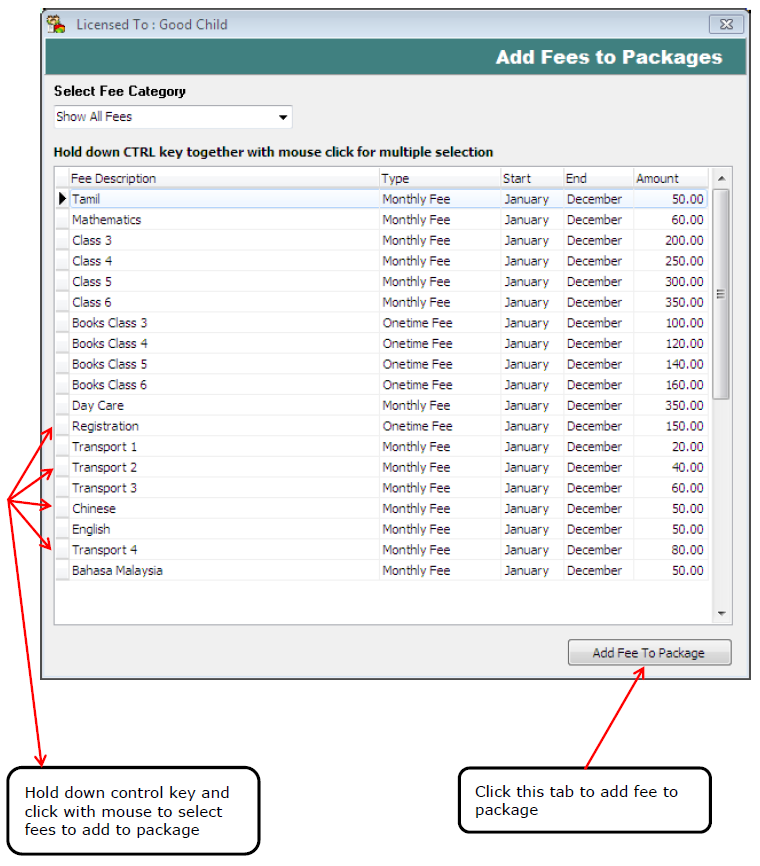Click the scrollbar down arrow

point(720,614)
